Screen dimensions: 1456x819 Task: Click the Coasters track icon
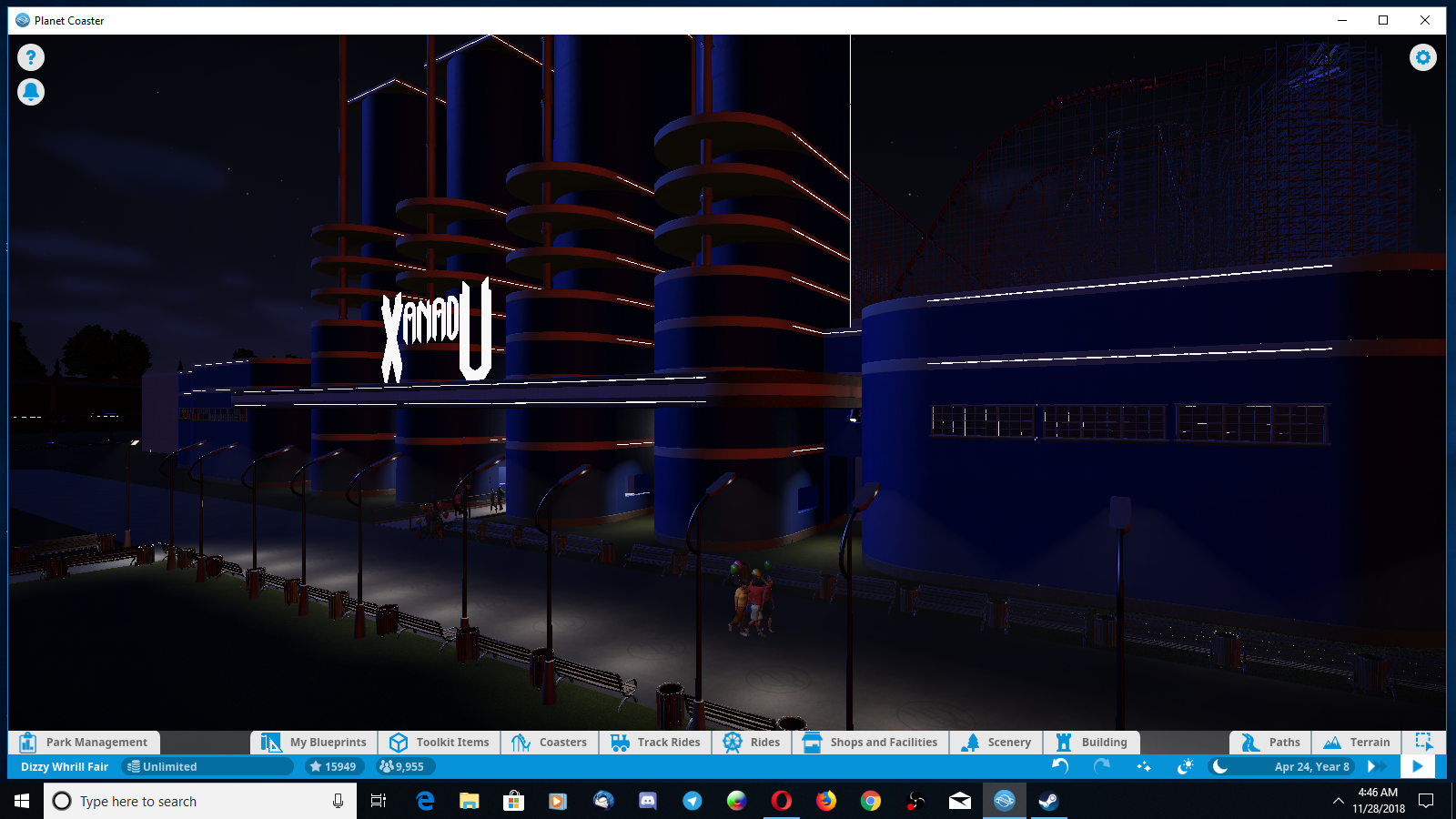point(521,742)
